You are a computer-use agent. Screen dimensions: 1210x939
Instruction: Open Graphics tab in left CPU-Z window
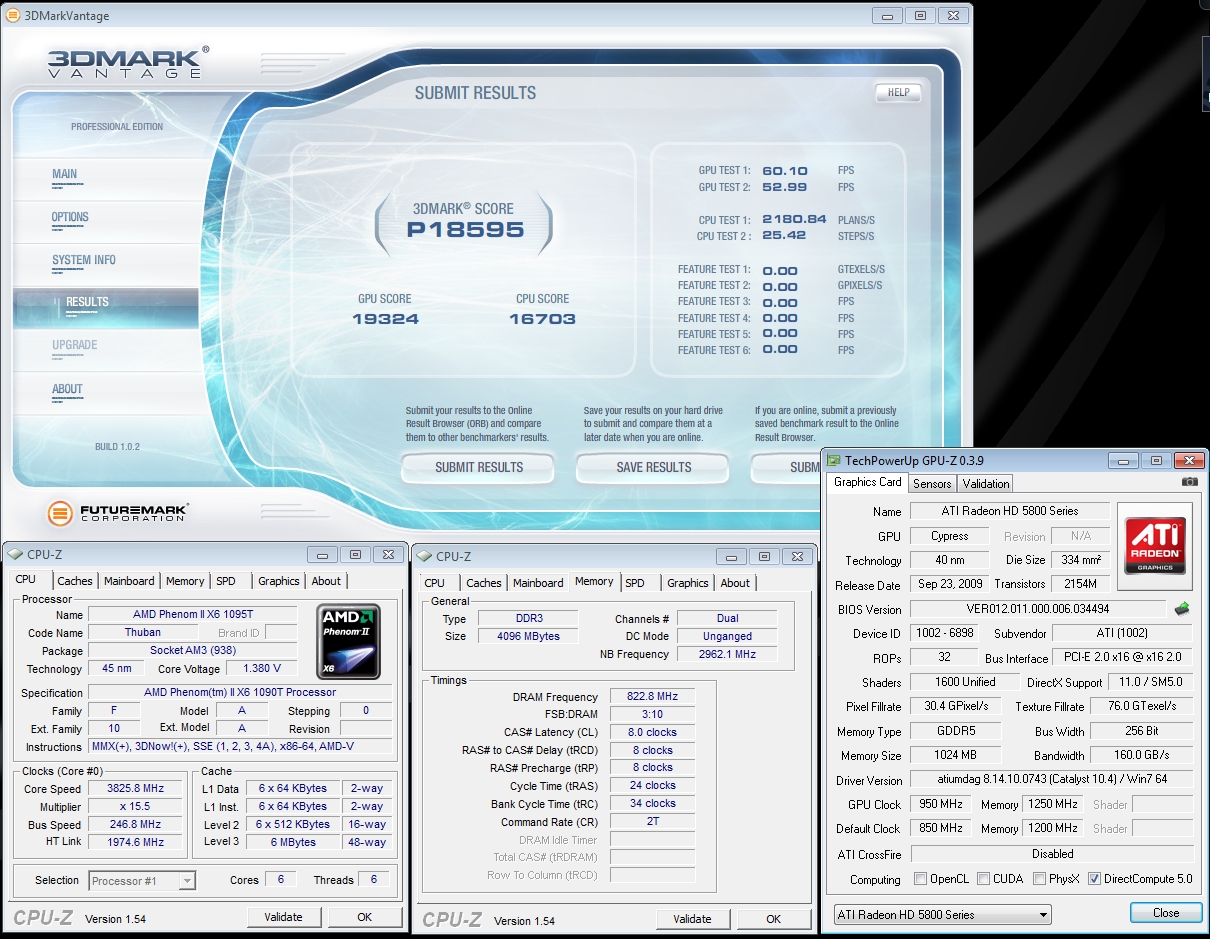pos(279,581)
